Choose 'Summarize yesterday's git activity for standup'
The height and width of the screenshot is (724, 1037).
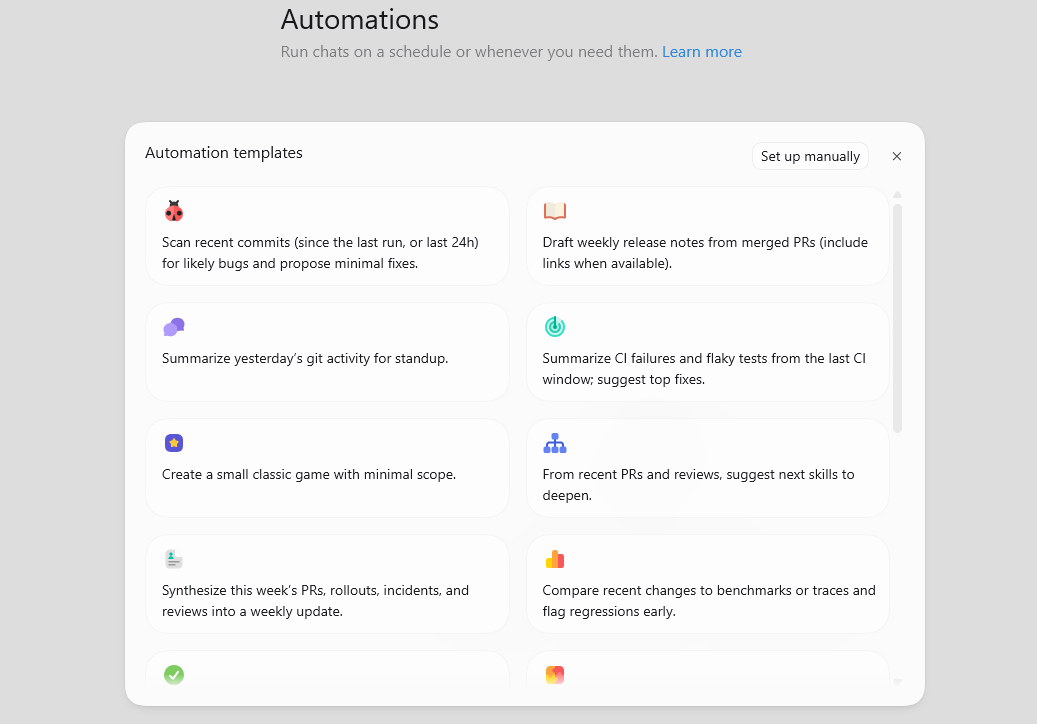pos(305,358)
